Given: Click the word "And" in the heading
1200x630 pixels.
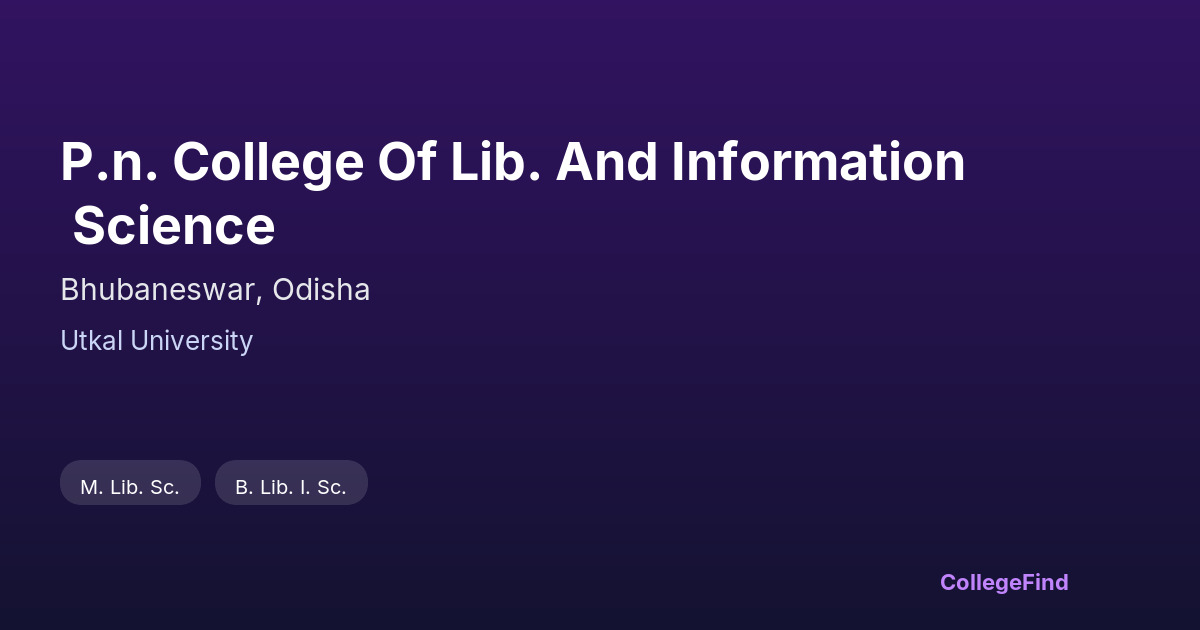Looking at the screenshot, I should 606,163.
